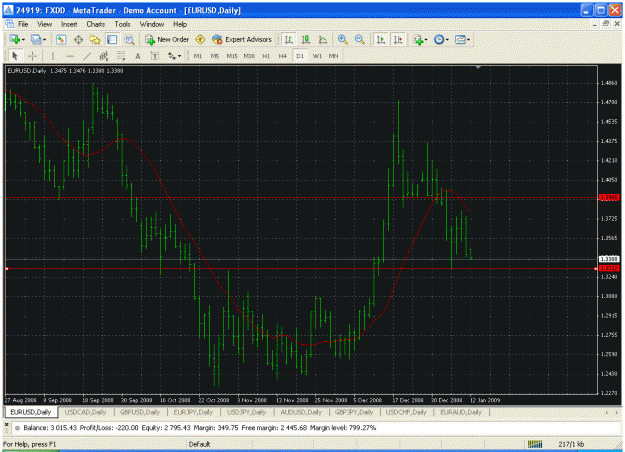The image size is (625, 452).
Task: Open the New Chart dropdown
Action: 17,39
